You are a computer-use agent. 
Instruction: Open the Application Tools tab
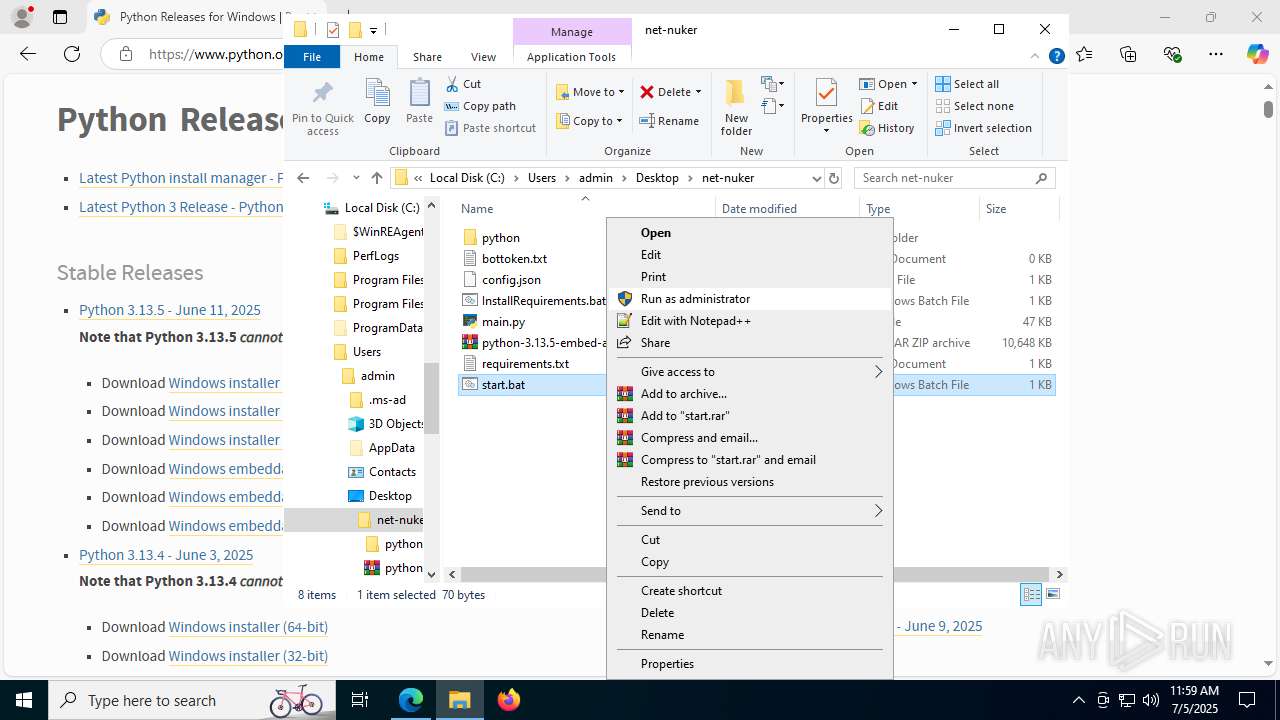(571, 57)
